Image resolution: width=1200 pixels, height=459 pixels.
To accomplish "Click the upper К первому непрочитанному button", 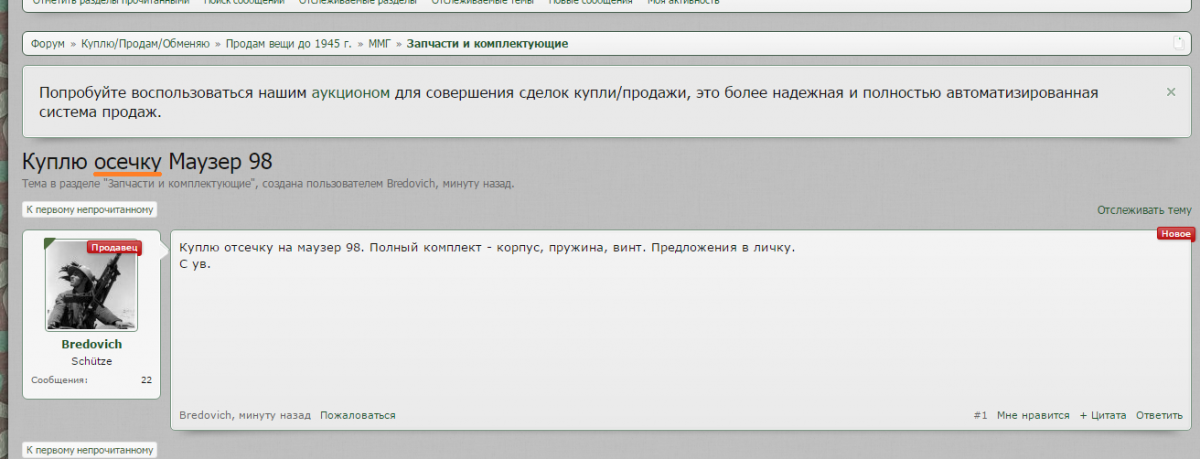I will 90,210.
